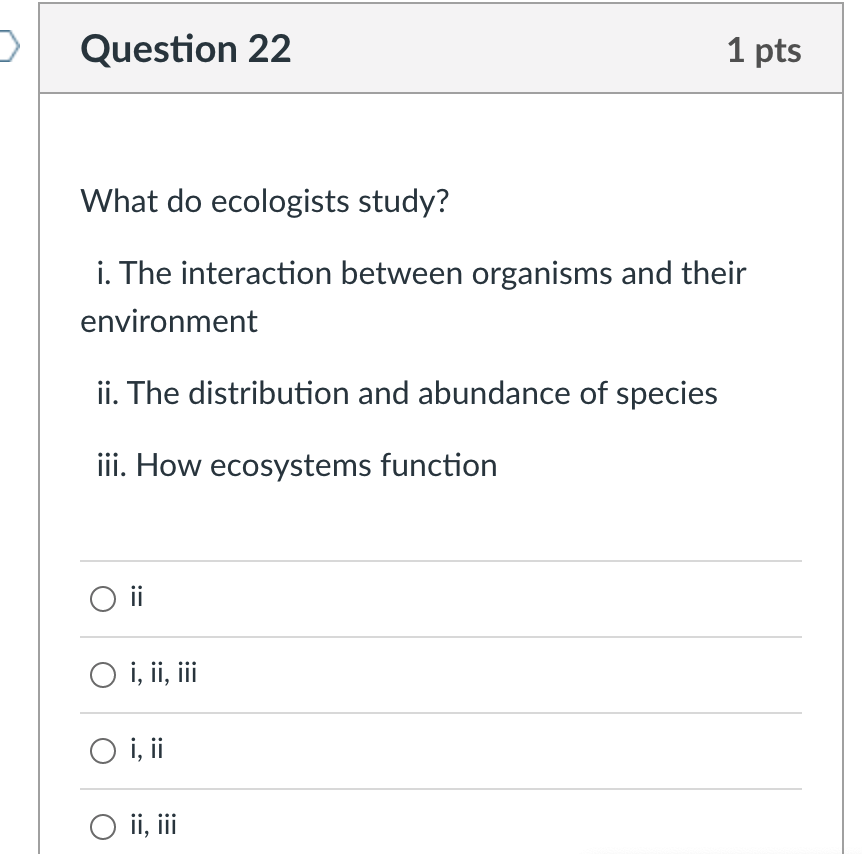The image size is (862, 854).
Task: Click inside the question header bar
Action: [440, 49]
